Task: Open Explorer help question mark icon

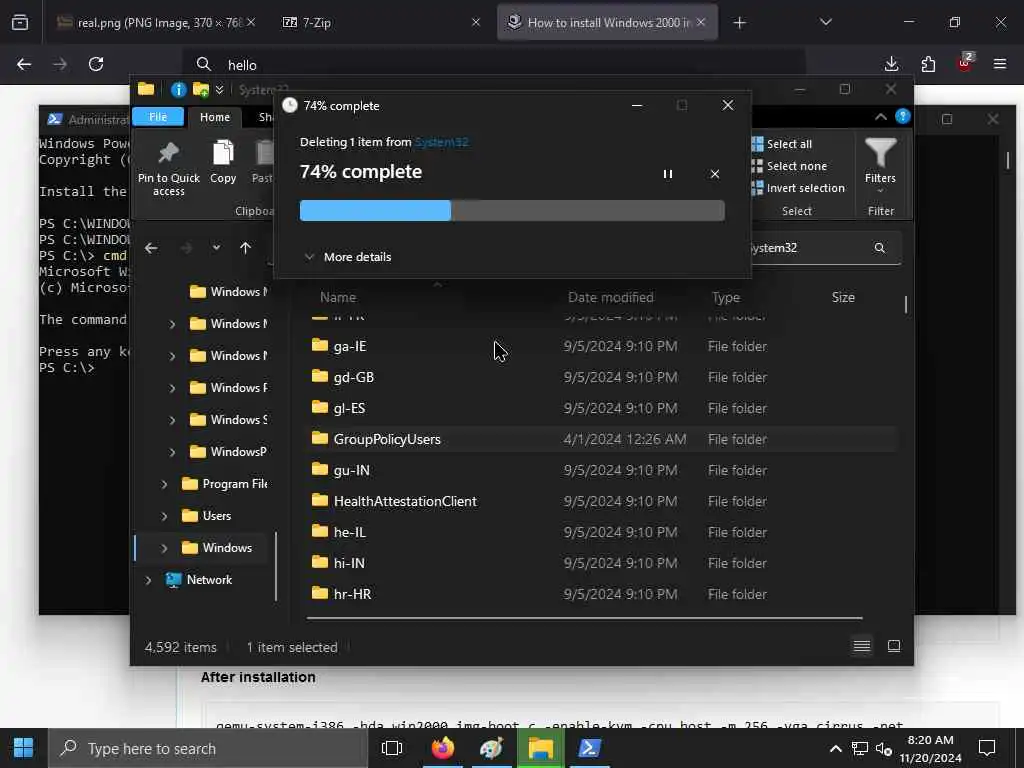Action: 903,116
